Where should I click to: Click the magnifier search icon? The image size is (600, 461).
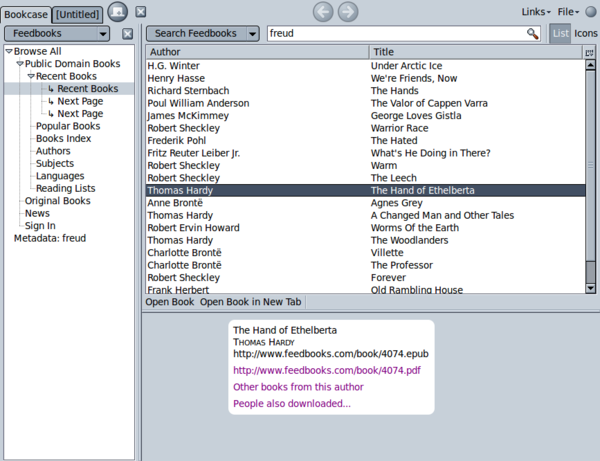(x=533, y=34)
